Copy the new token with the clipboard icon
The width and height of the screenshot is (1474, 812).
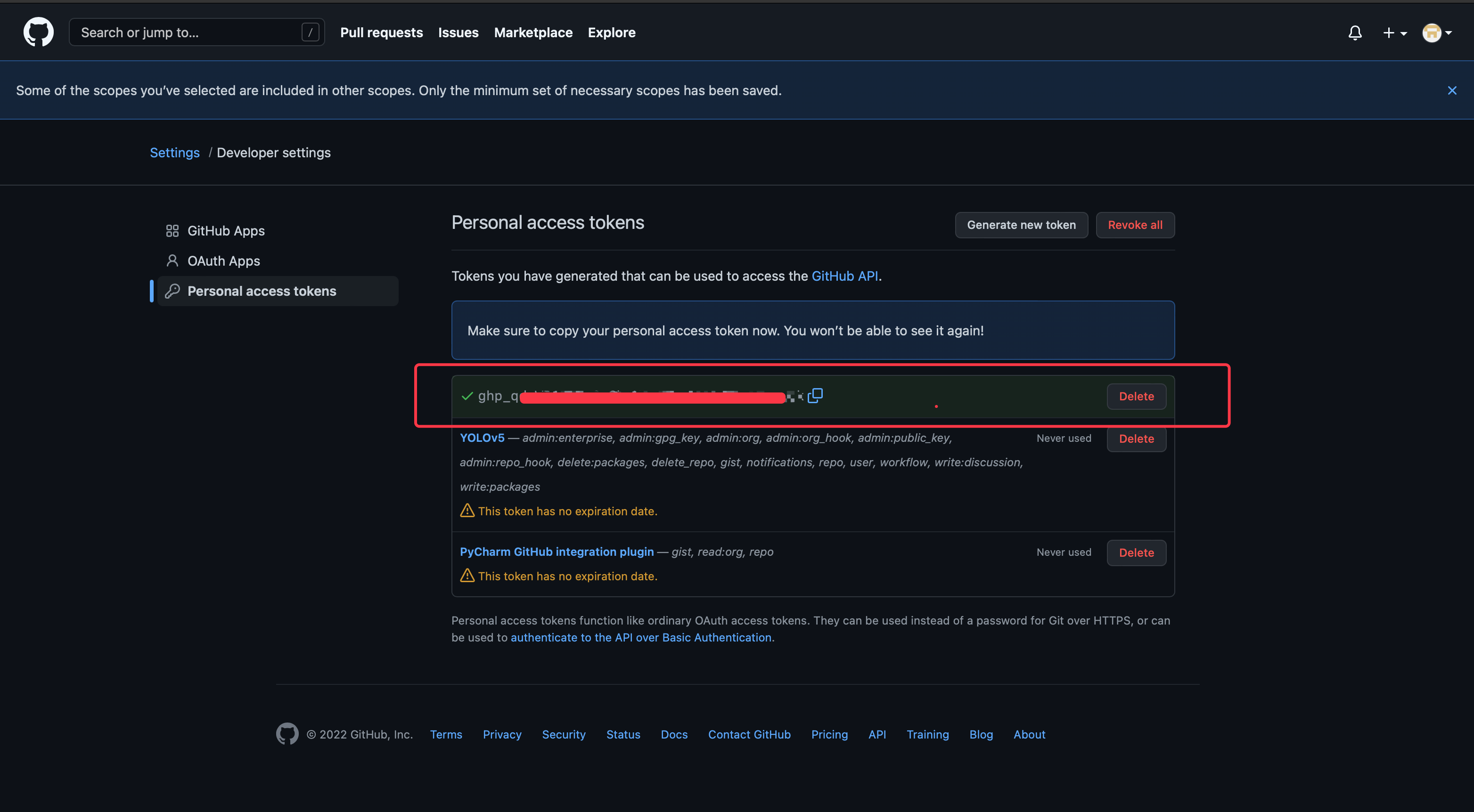[x=815, y=395]
